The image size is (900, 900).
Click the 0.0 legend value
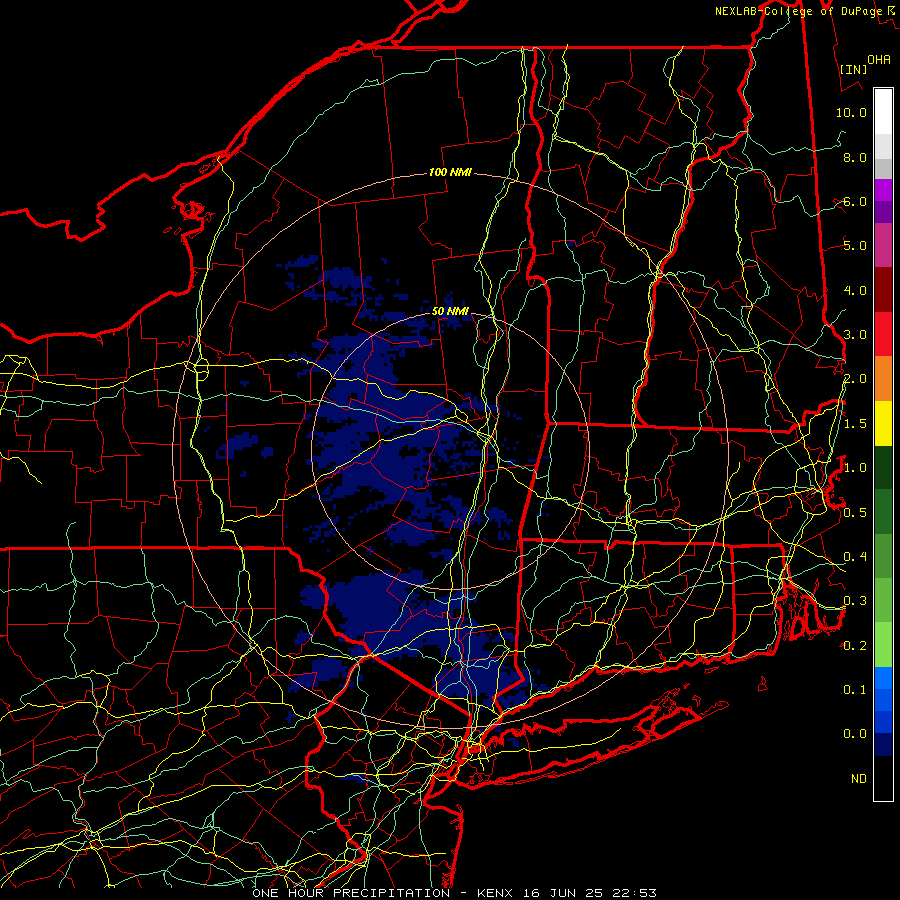(x=855, y=734)
